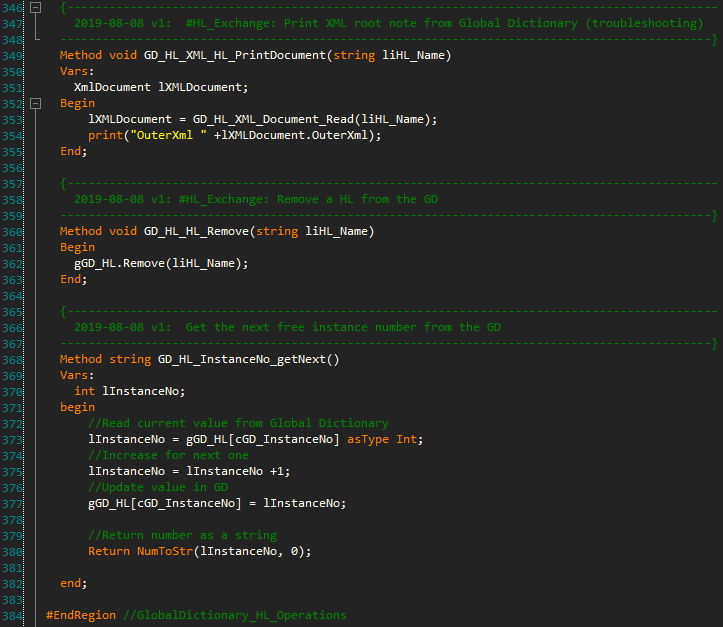
Task: Click 'lInstanceNo +1;' expression on line 375
Action: (x=238, y=471)
